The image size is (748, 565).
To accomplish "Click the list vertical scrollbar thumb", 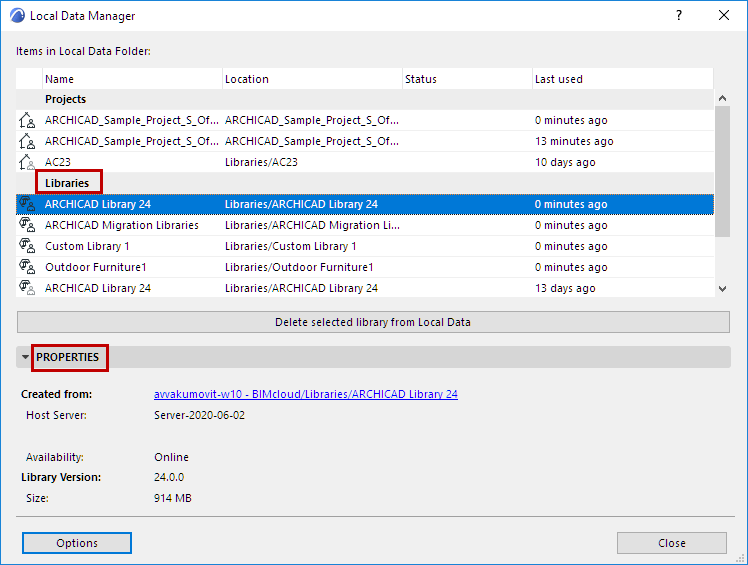I will [722, 171].
